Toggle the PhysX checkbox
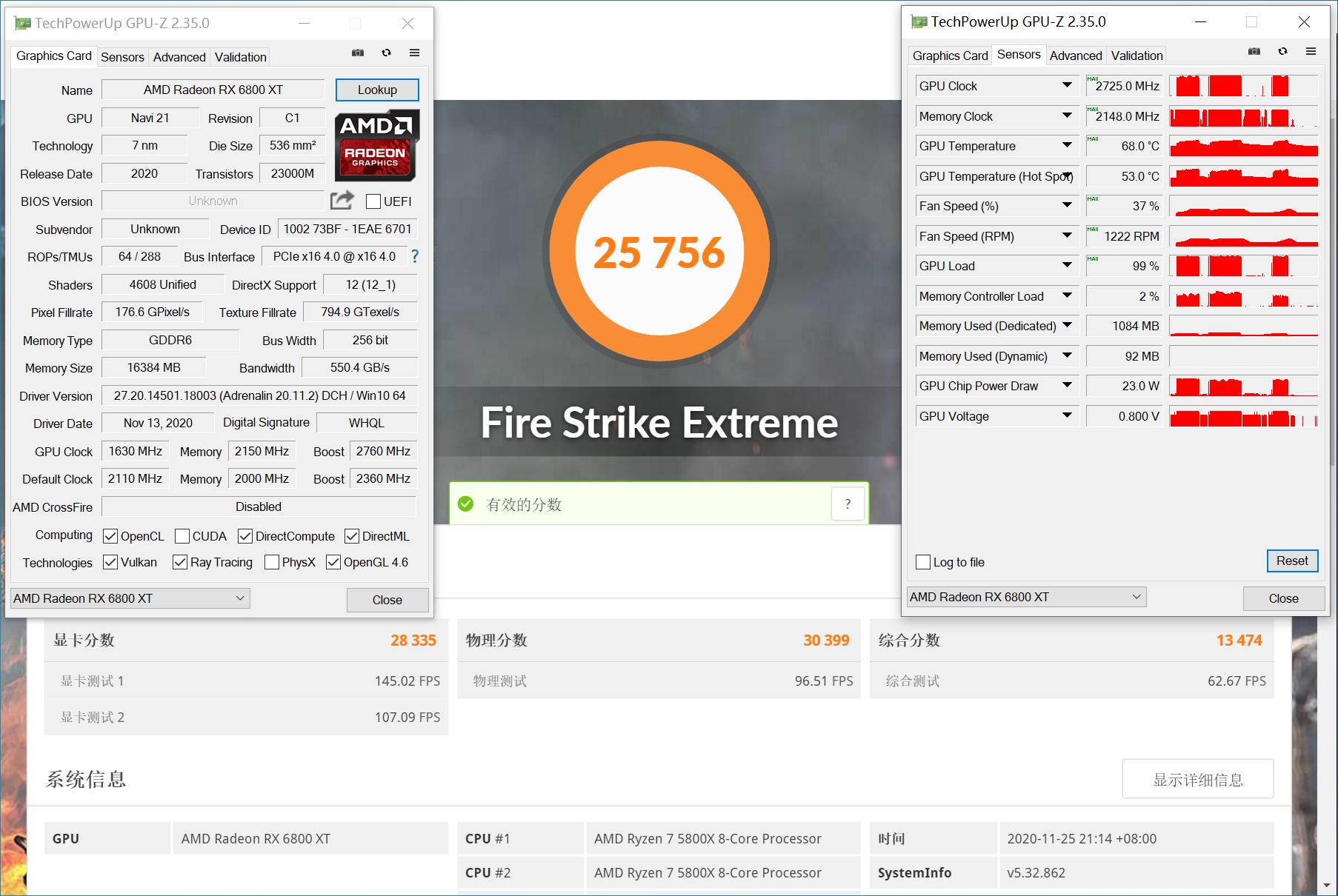 coord(272,562)
